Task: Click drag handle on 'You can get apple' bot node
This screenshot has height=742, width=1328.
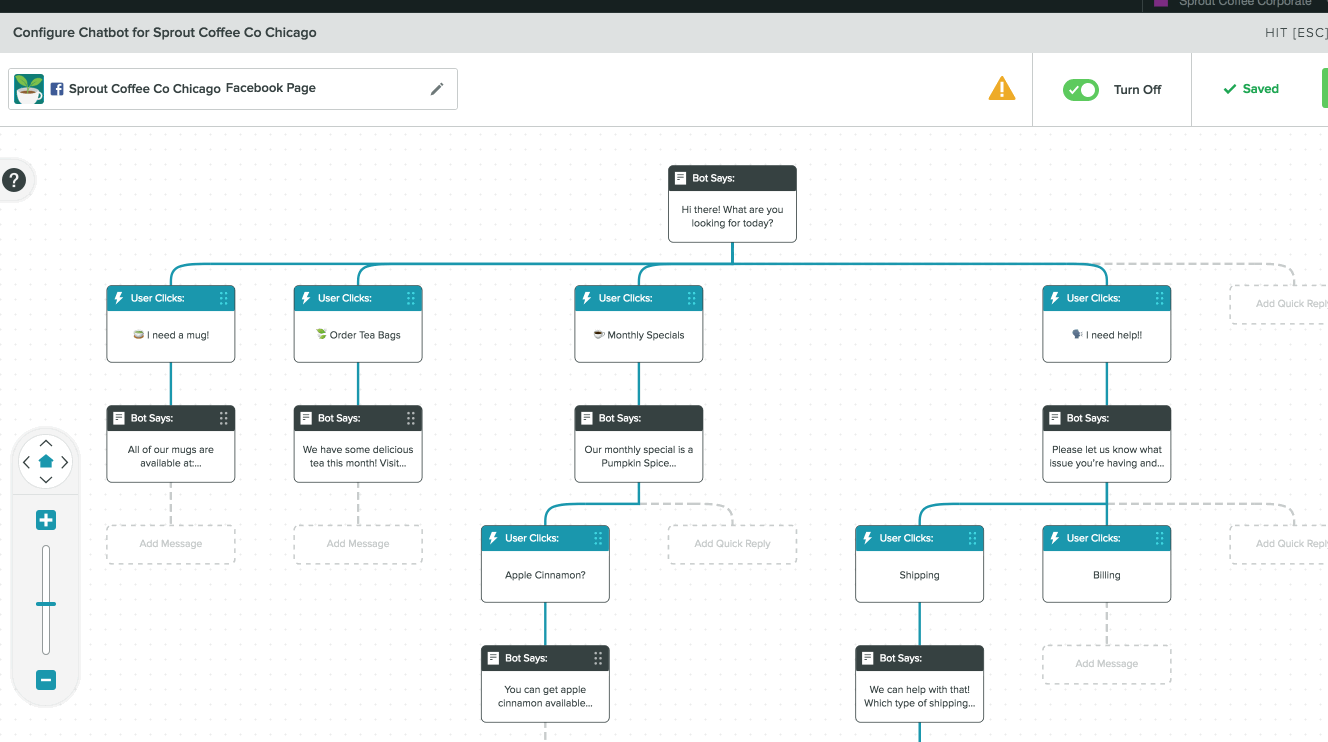Action: point(598,658)
